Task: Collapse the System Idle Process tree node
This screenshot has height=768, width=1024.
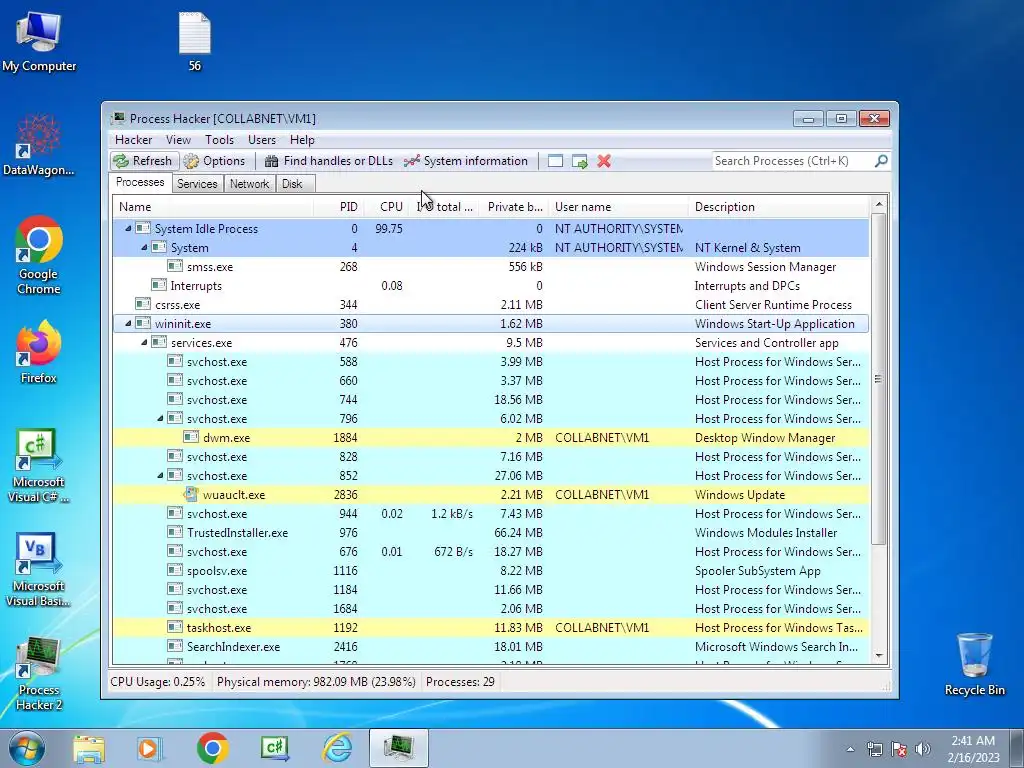Action: point(128,229)
